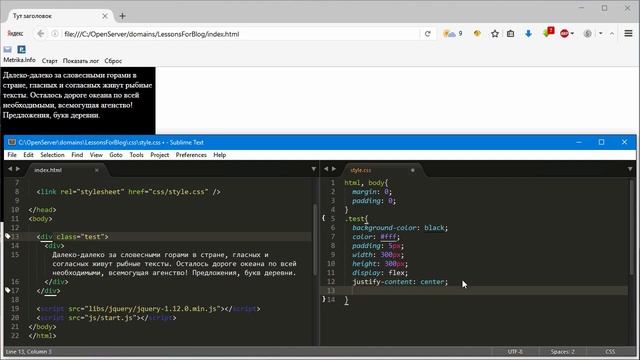Click the bookmark marker on line 17
The height and width of the screenshot is (360, 640).
(x=7, y=290)
